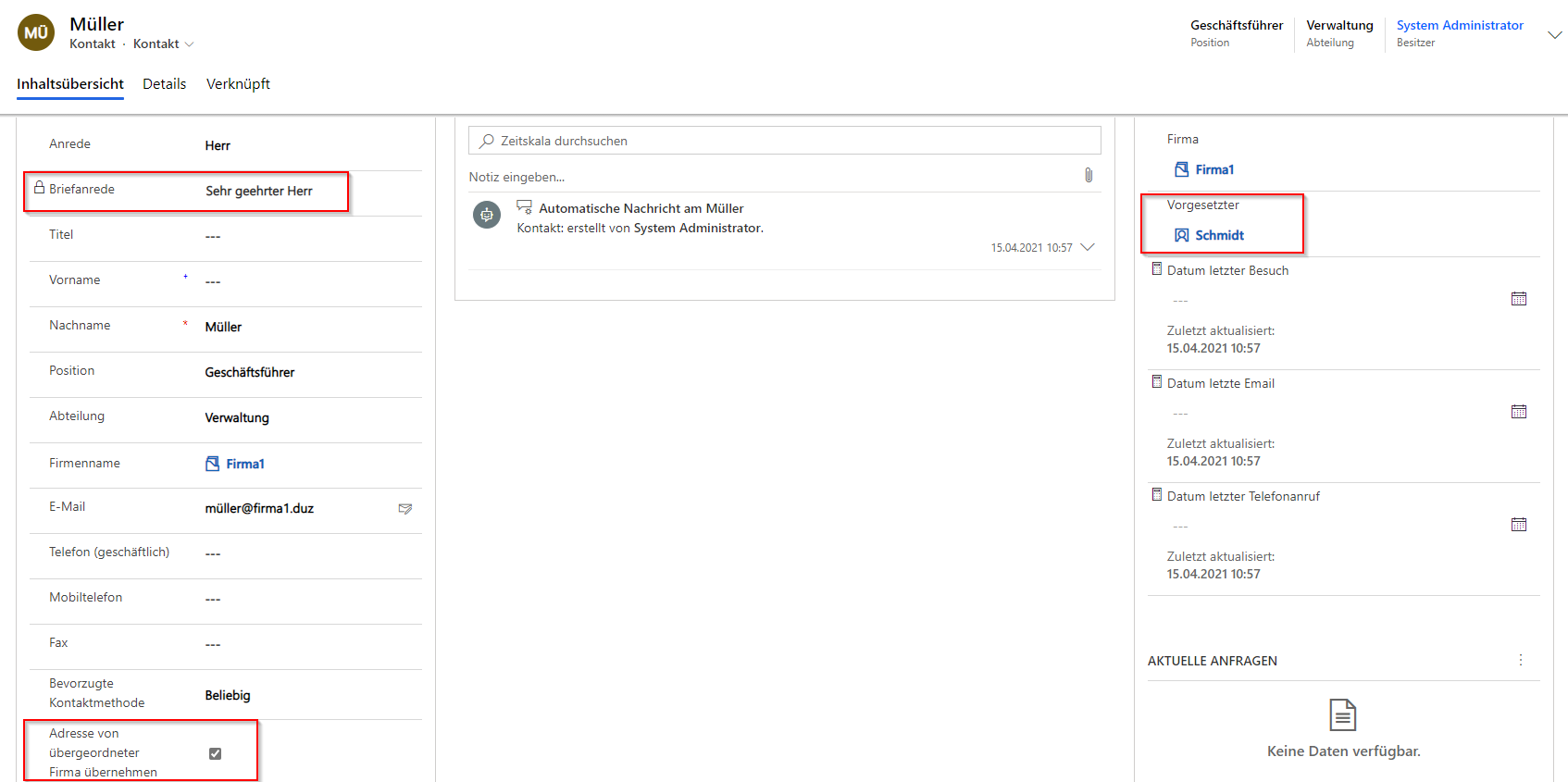1568x782 pixels.
Task: Open Firma1 link in Firmenname field
Action: 244,464
